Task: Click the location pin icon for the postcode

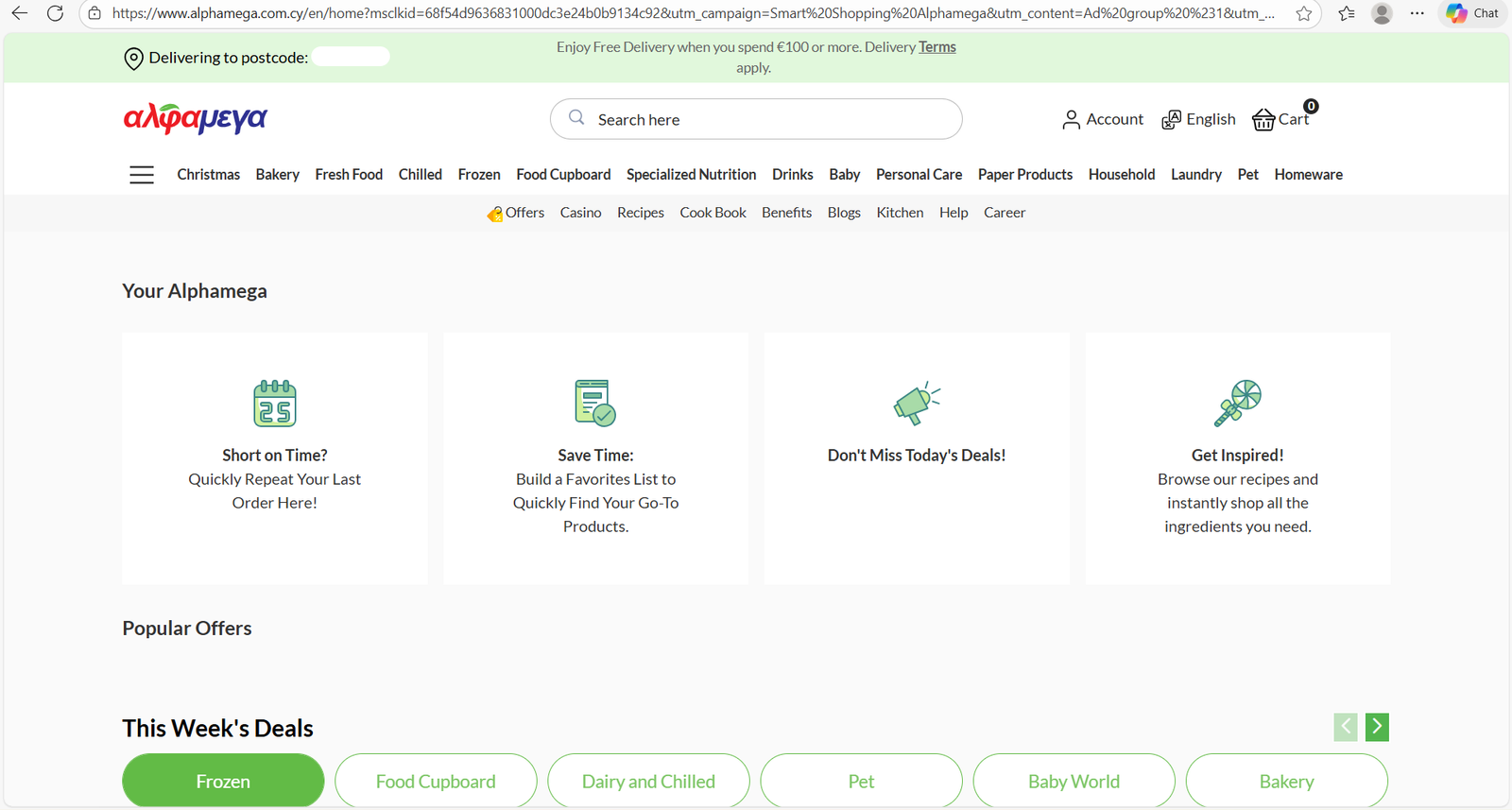Action: pyautogui.click(x=133, y=59)
